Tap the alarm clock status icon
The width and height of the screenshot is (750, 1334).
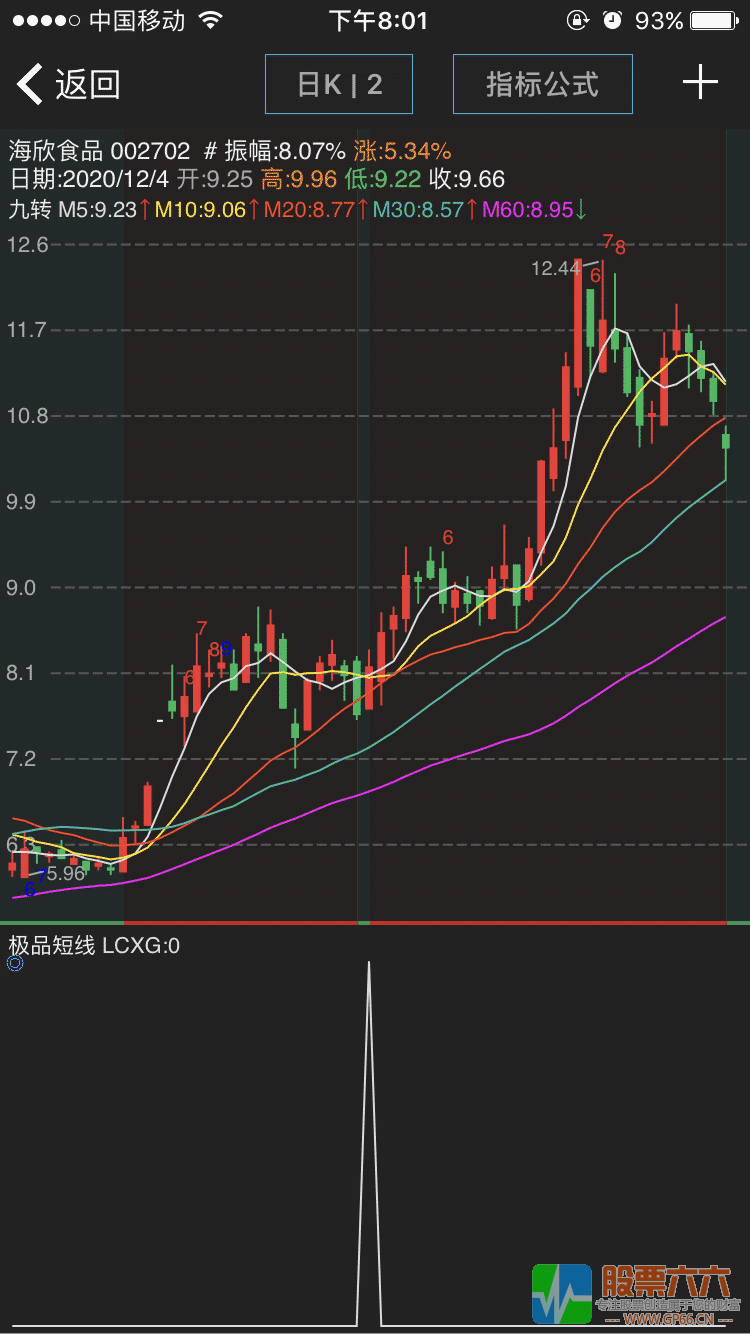click(612, 21)
